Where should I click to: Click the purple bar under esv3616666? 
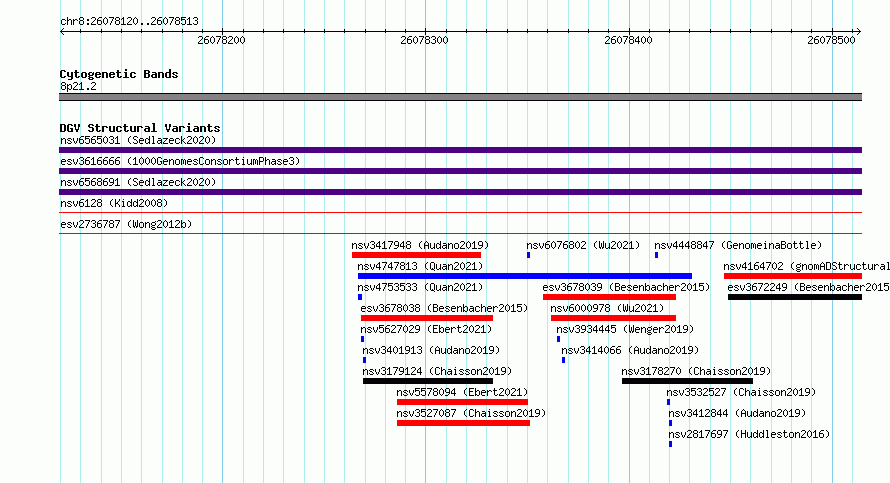[x=460, y=171]
